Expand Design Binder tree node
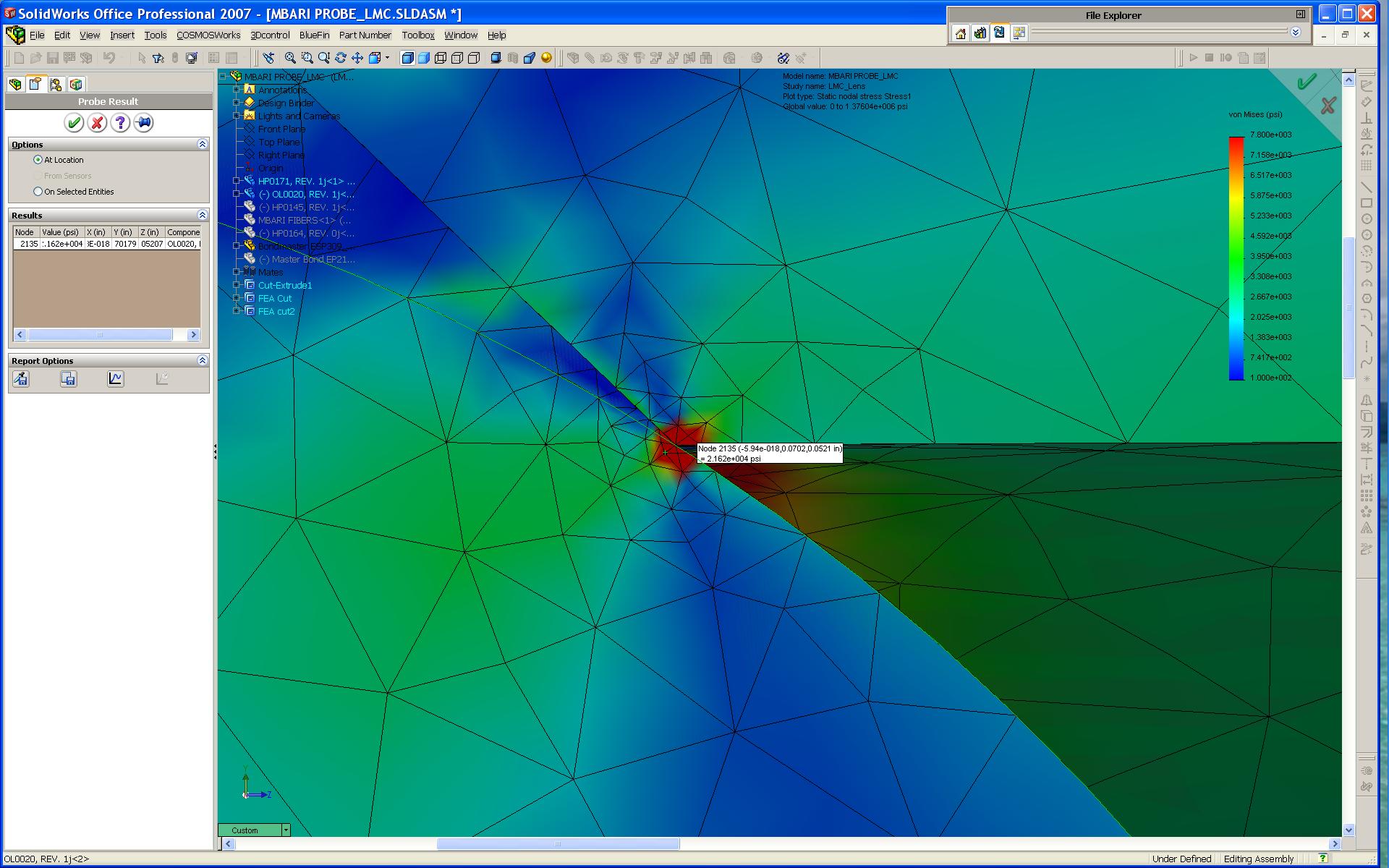This screenshot has height=868, width=1389. point(236,103)
